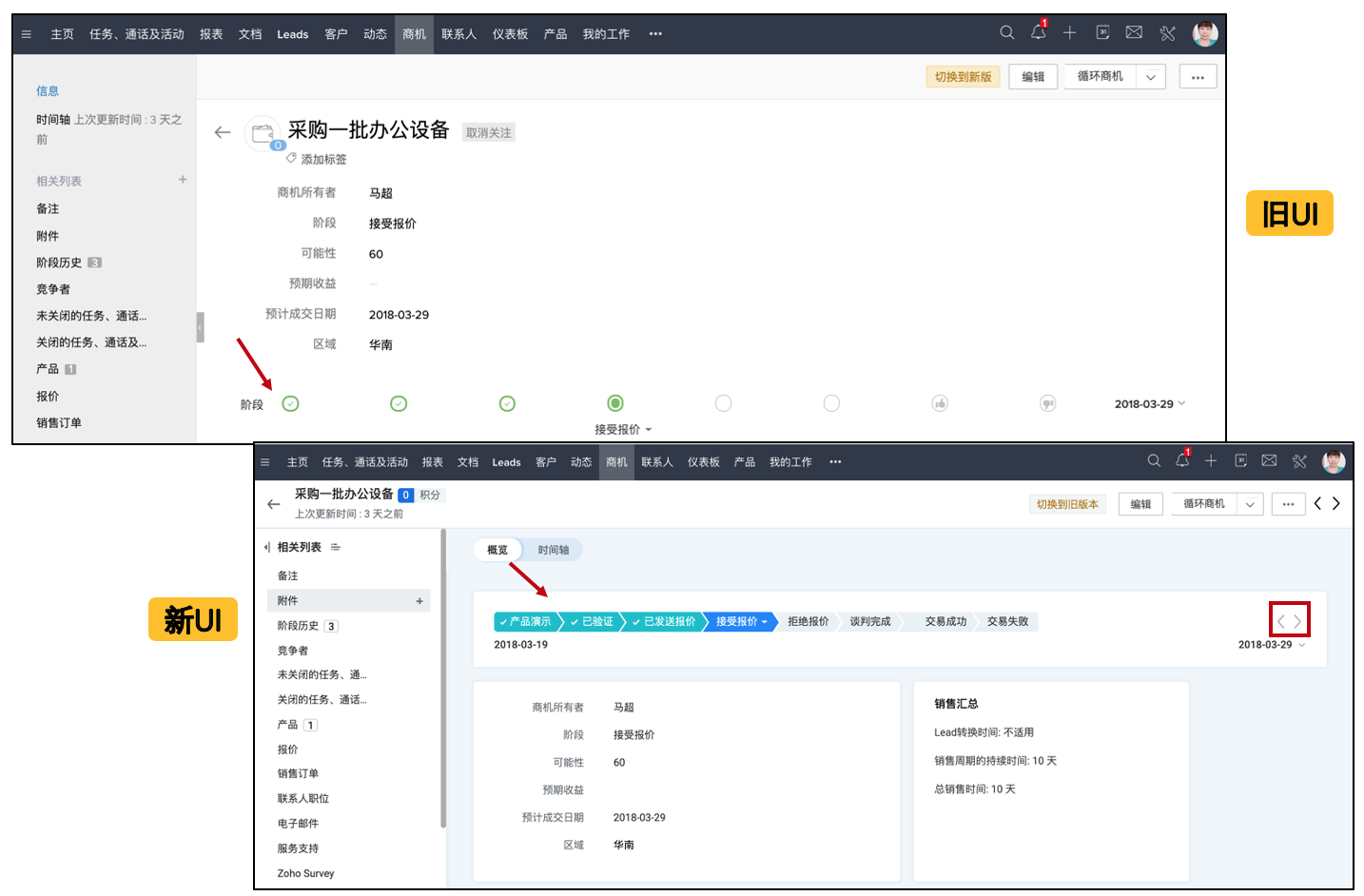This screenshot has width=1364, height=896.
Task: Open the 接受报价 stage dropdown in the new UI
Action: pos(742,621)
